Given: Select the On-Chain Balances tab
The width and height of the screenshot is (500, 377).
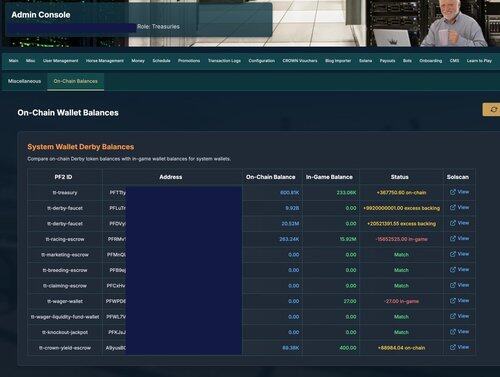Looking at the screenshot, I should pyautogui.click(x=76, y=81).
